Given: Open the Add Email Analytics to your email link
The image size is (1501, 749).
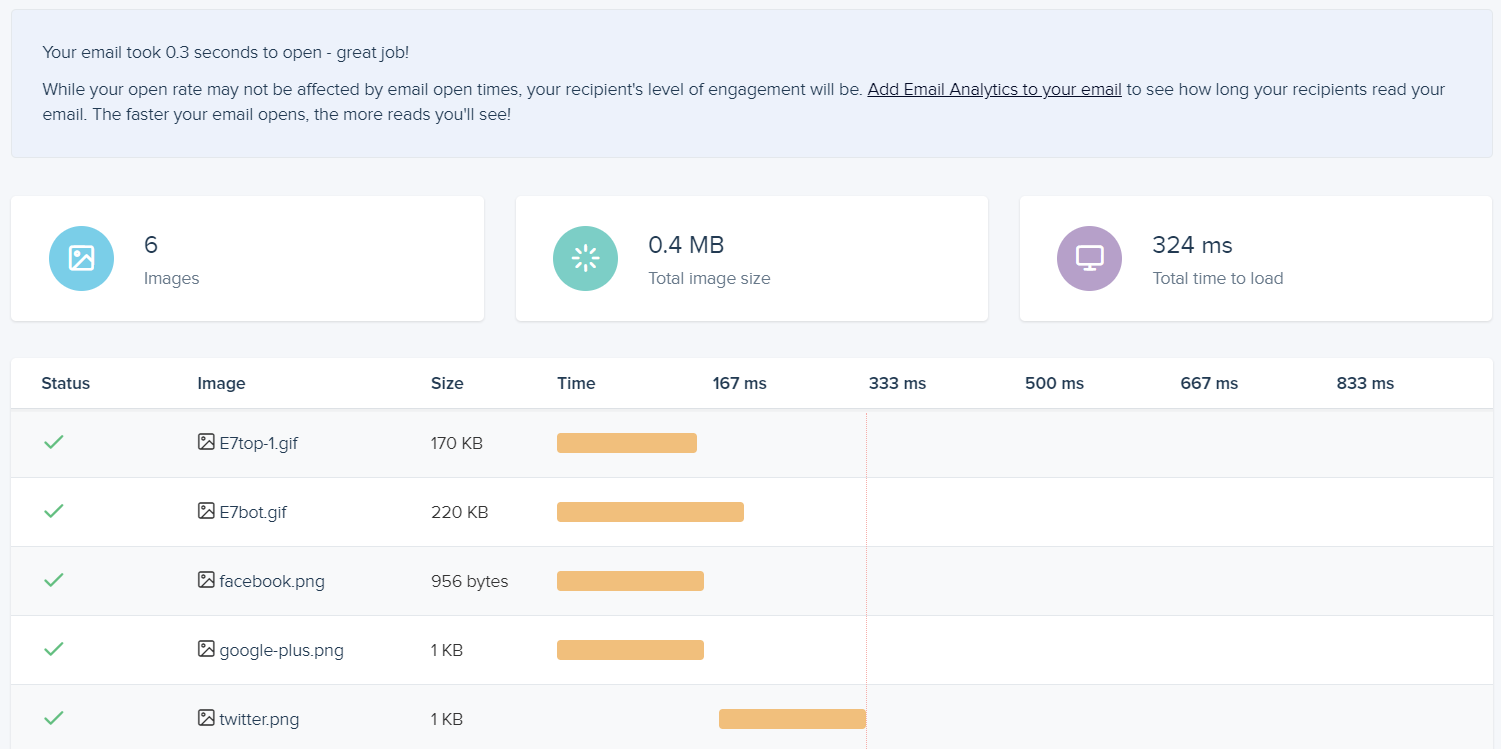Looking at the screenshot, I should tap(994, 89).
